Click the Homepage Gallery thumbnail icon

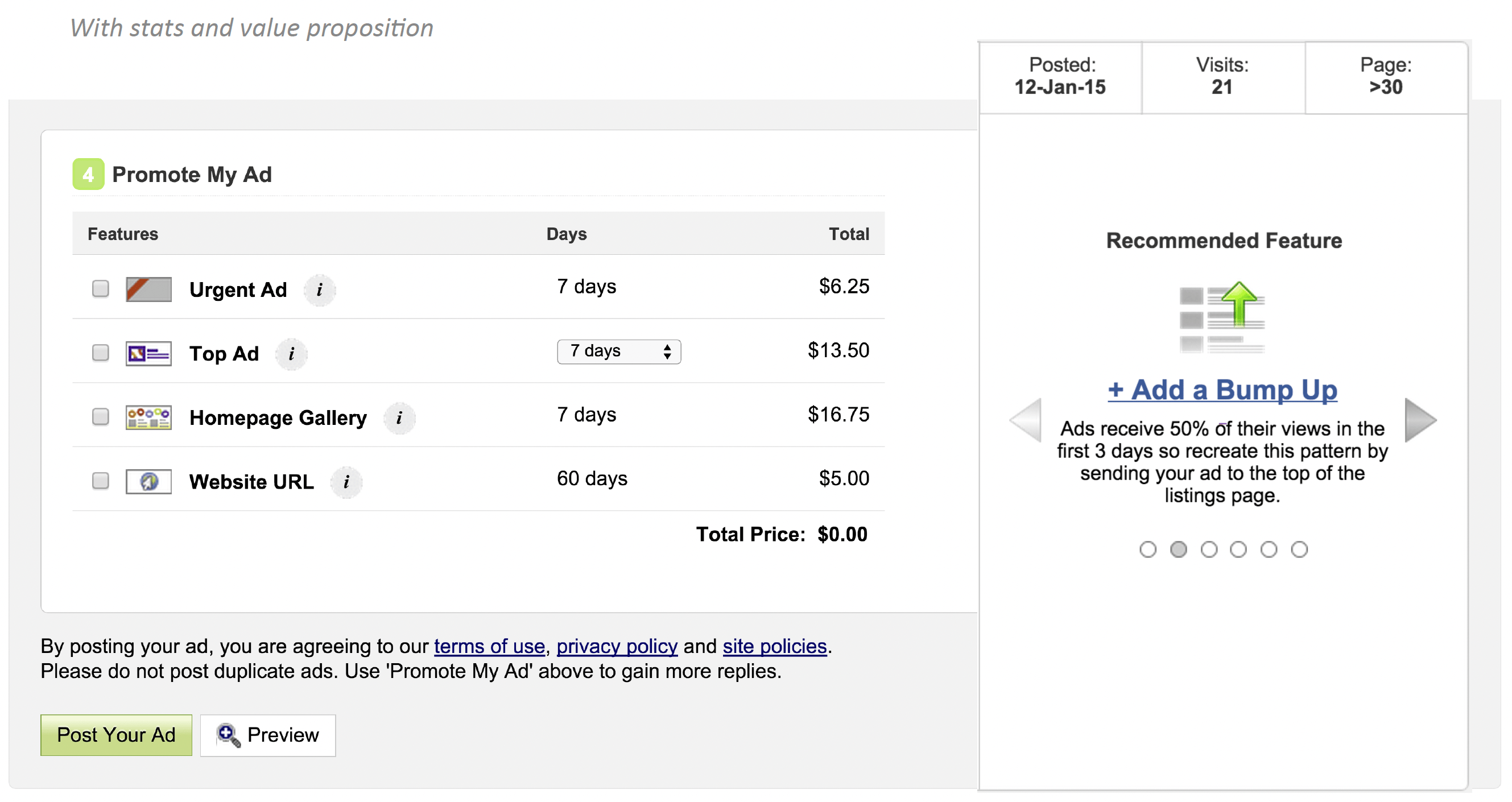point(148,417)
